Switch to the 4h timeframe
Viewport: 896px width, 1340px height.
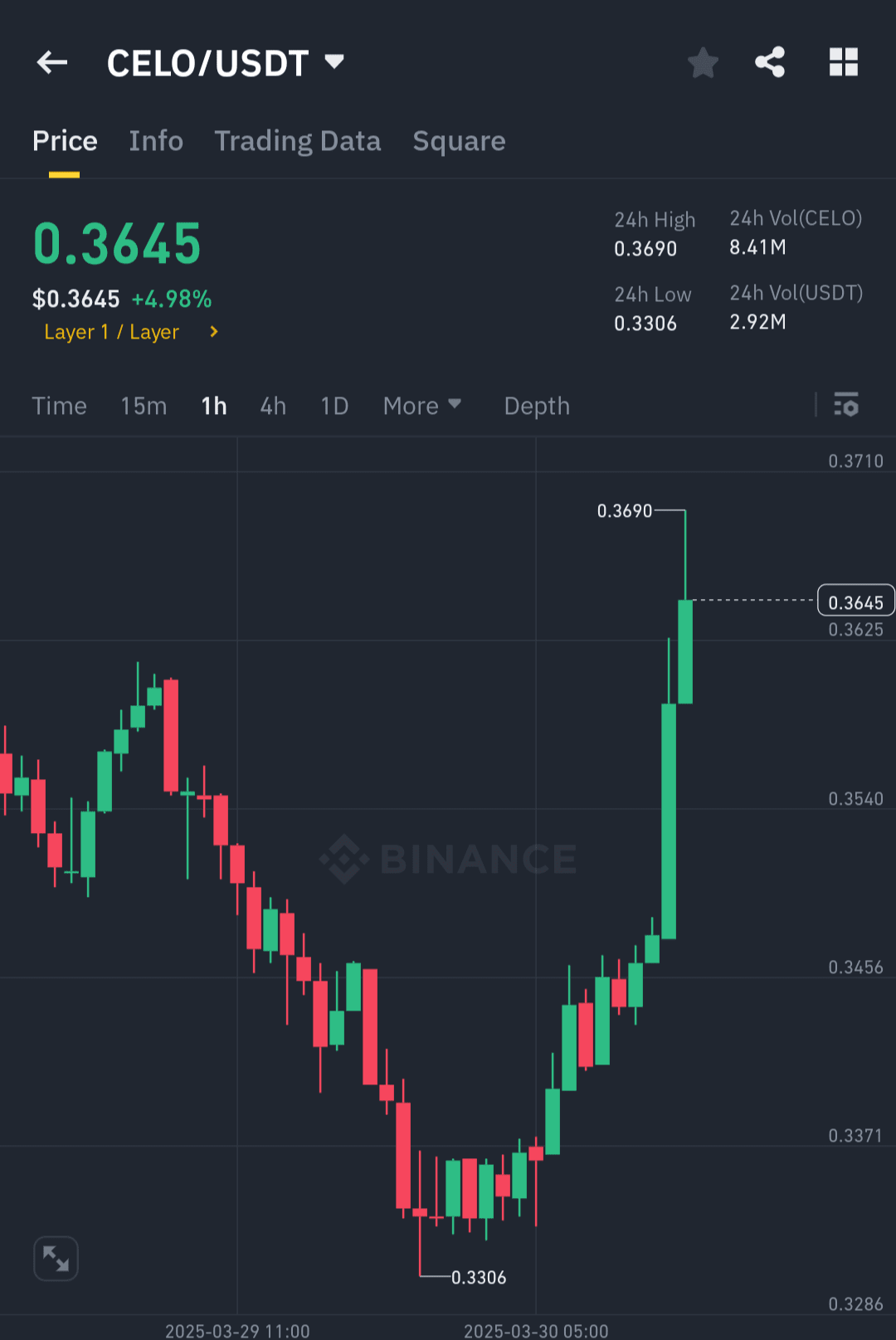[x=272, y=406]
